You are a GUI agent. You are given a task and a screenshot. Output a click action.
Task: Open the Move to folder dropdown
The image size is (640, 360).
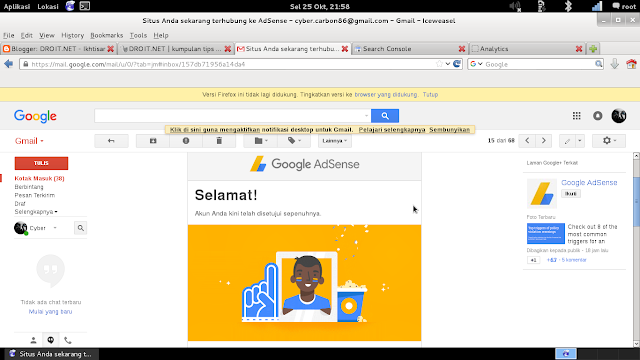tap(261, 141)
